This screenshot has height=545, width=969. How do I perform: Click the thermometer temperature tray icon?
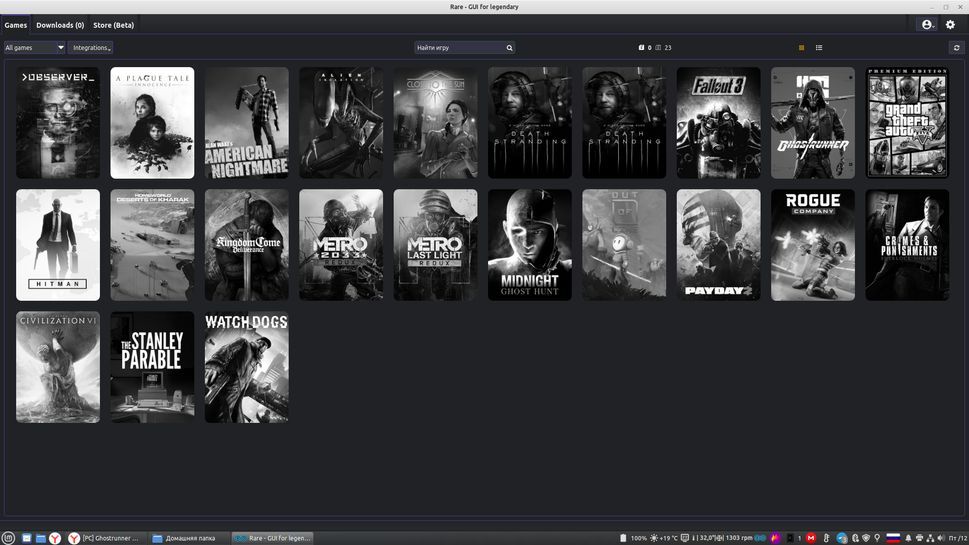click(x=826, y=538)
